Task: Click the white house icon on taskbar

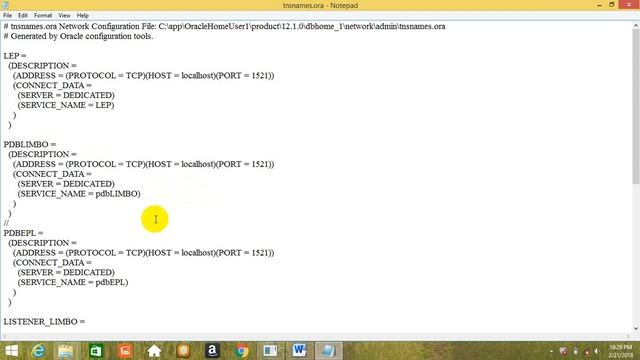Action: point(154,351)
